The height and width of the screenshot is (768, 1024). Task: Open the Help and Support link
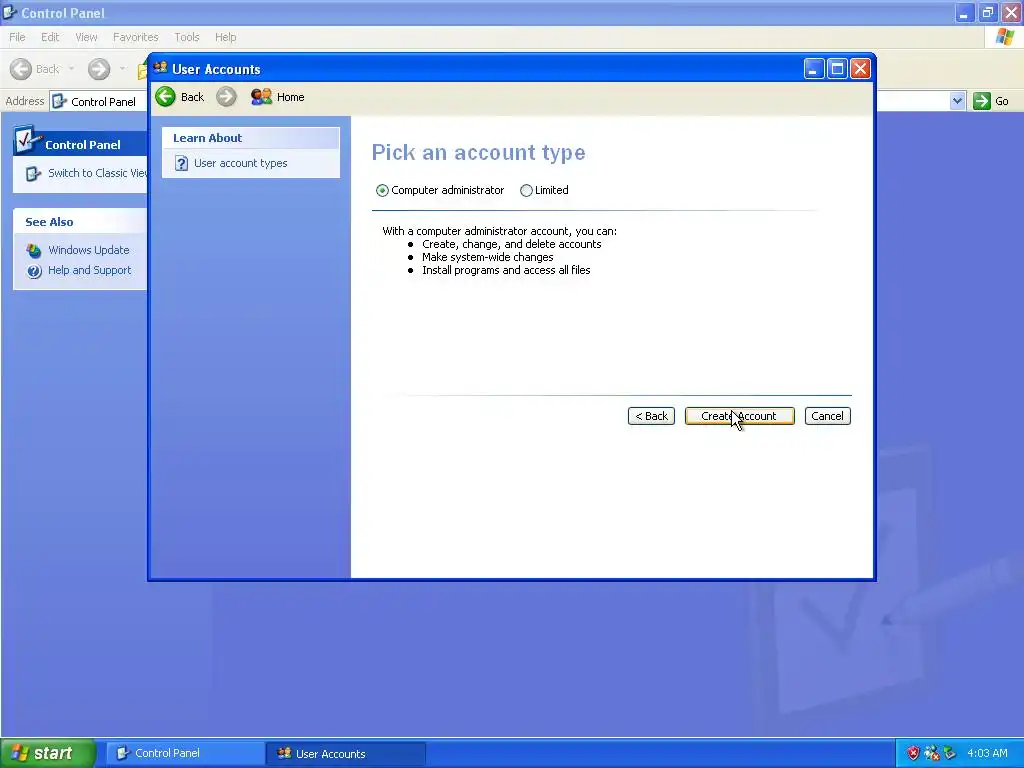(89, 270)
